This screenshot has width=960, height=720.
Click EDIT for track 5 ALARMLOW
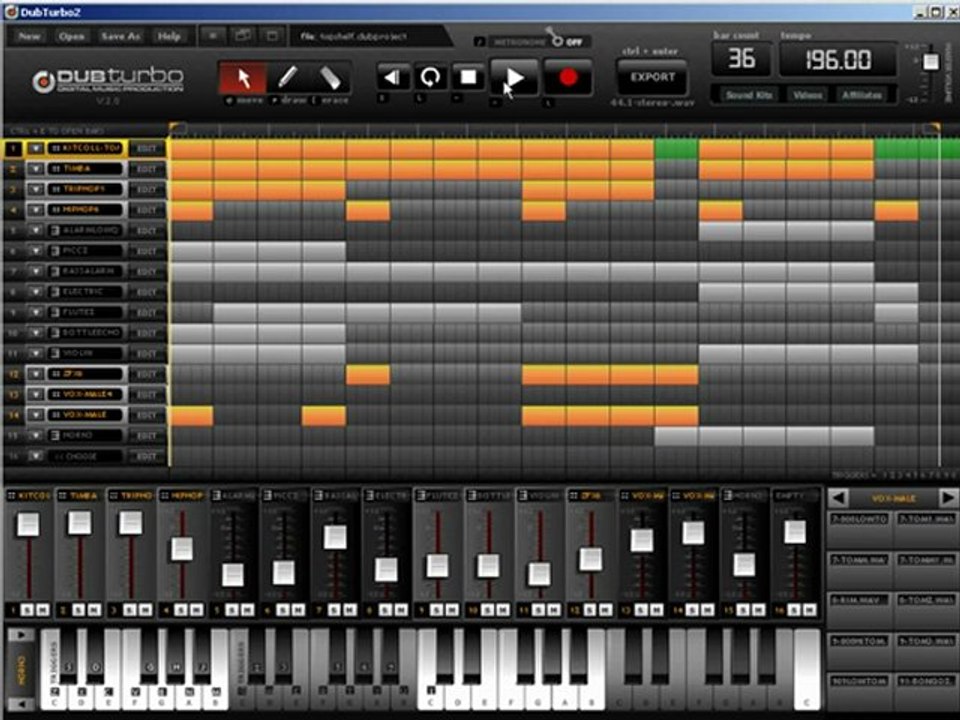(x=147, y=230)
